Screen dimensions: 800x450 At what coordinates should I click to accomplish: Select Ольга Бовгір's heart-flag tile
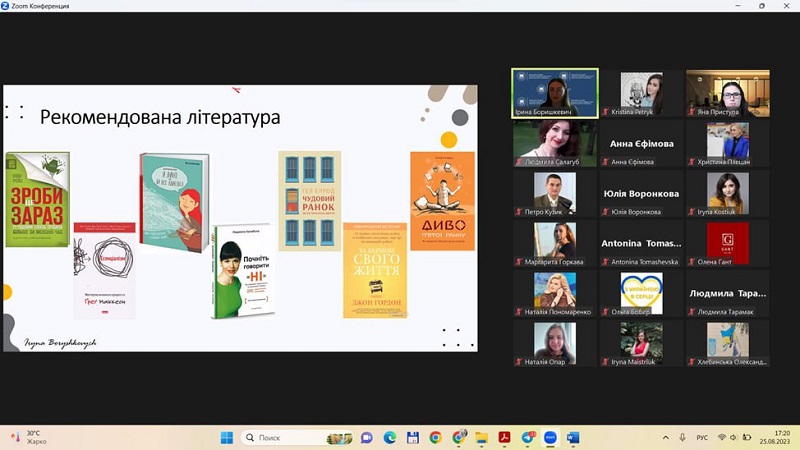641,293
